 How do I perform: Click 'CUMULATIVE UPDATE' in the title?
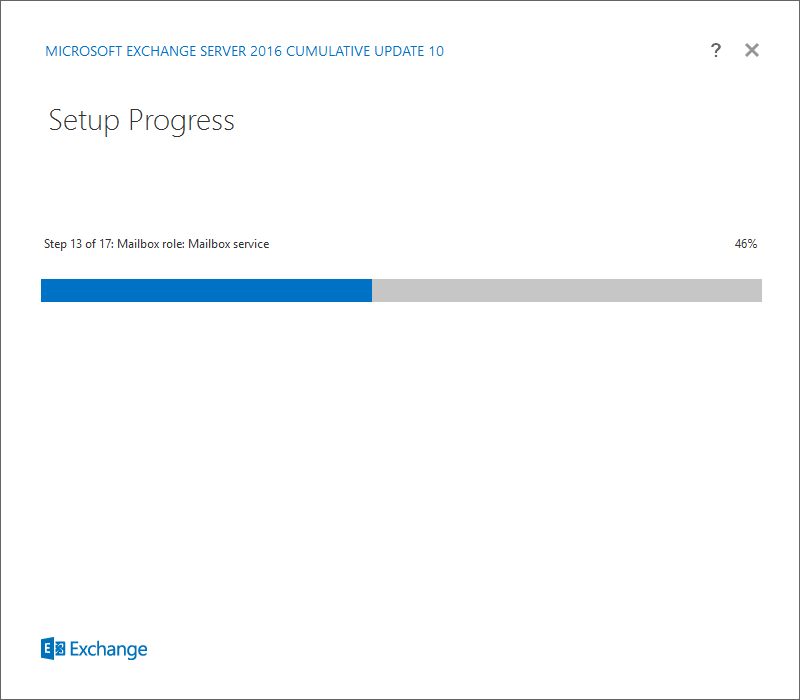[356, 51]
